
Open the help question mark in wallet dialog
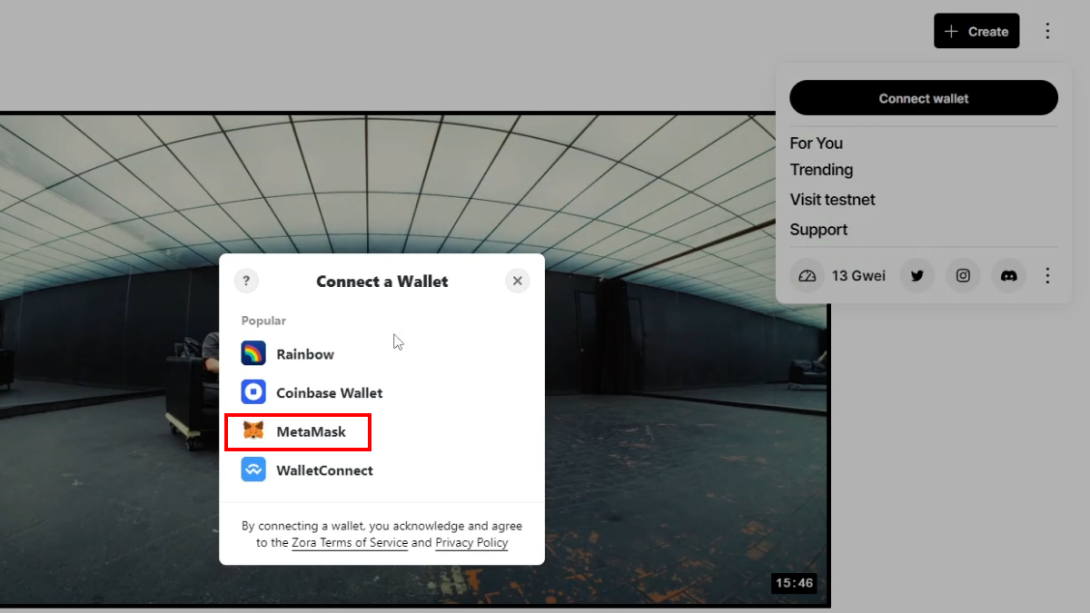point(246,281)
